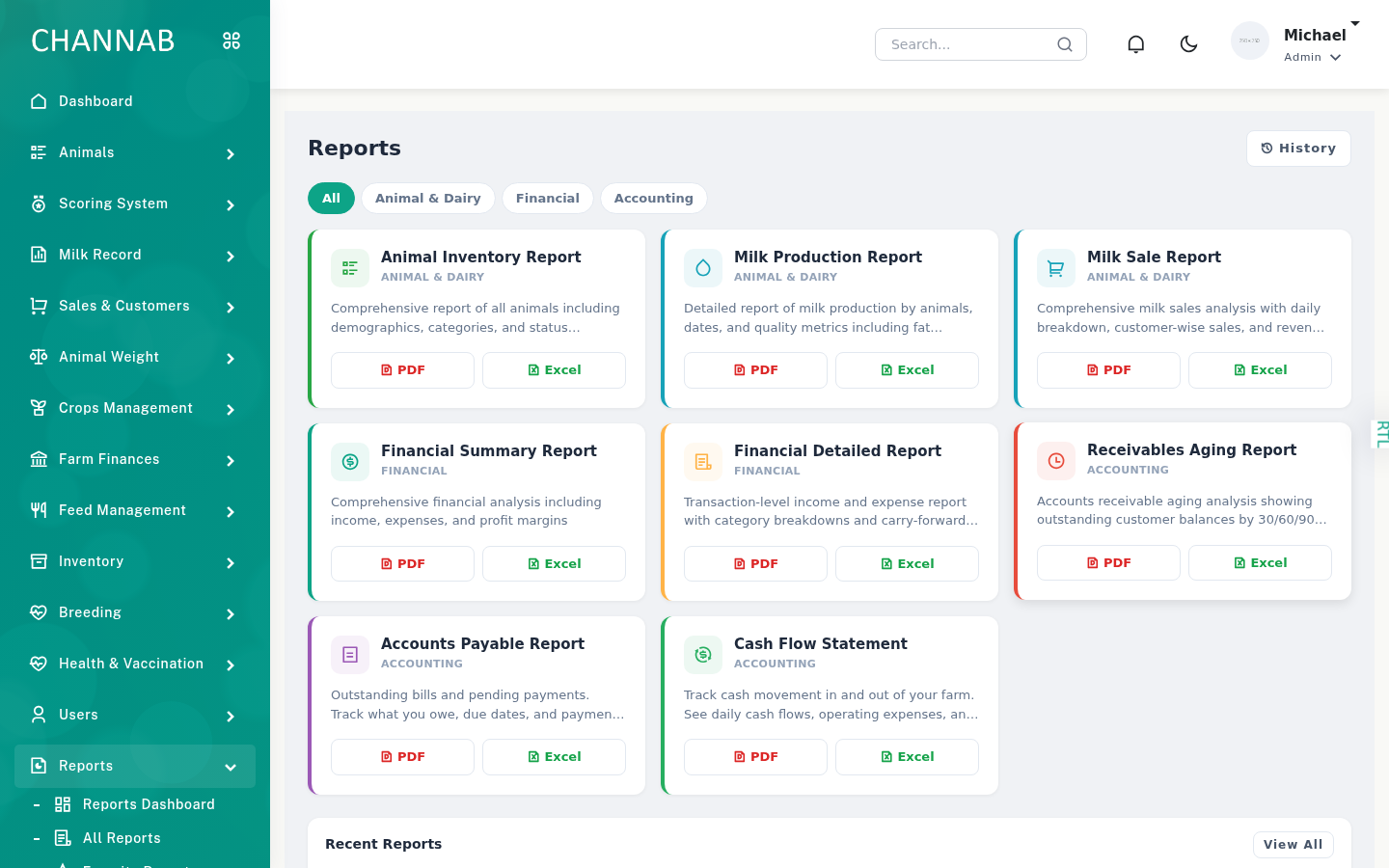
Task: Click the Animals list icon in sidebar
Action: click(x=39, y=152)
